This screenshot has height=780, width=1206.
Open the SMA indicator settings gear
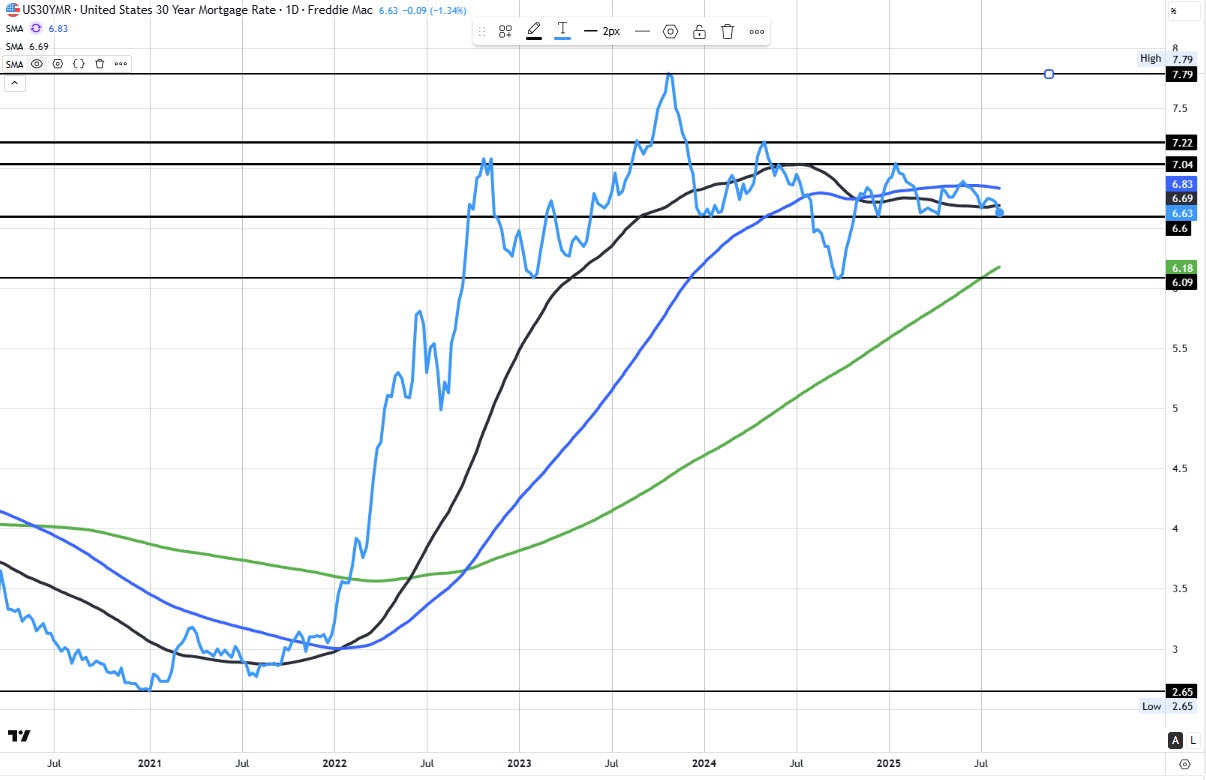[58, 63]
